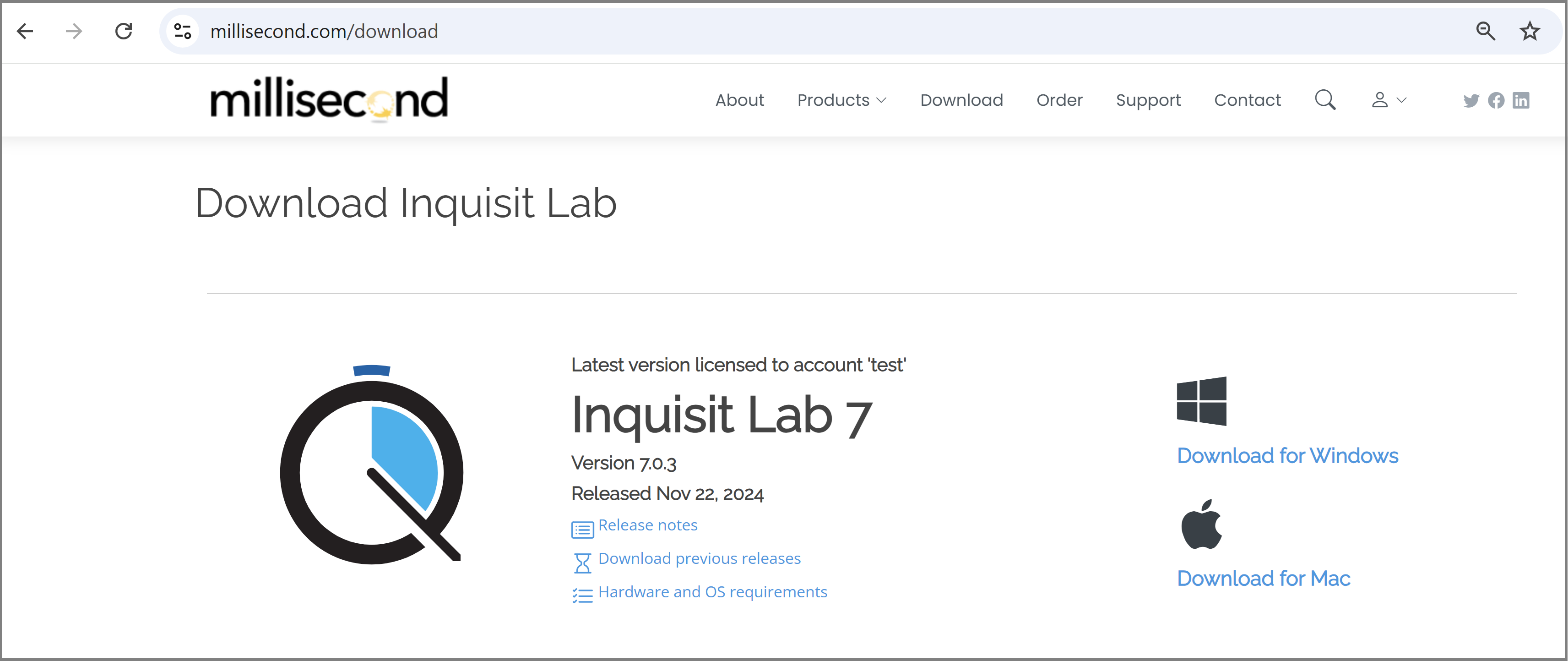This screenshot has width=1568, height=661.
Task: Click the 'Released Nov 22, 2024' text
Action: 667,494
